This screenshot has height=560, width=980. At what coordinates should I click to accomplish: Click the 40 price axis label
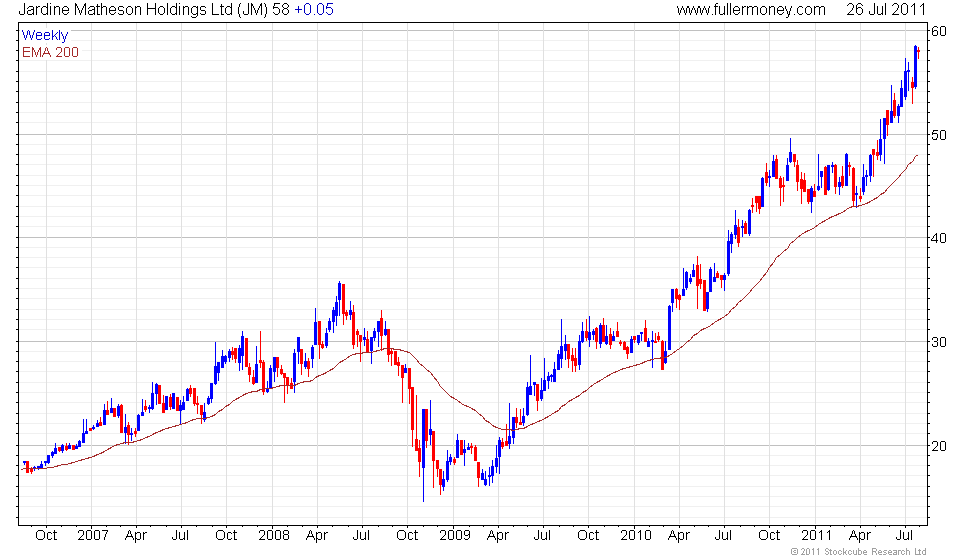tap(939, 238)
